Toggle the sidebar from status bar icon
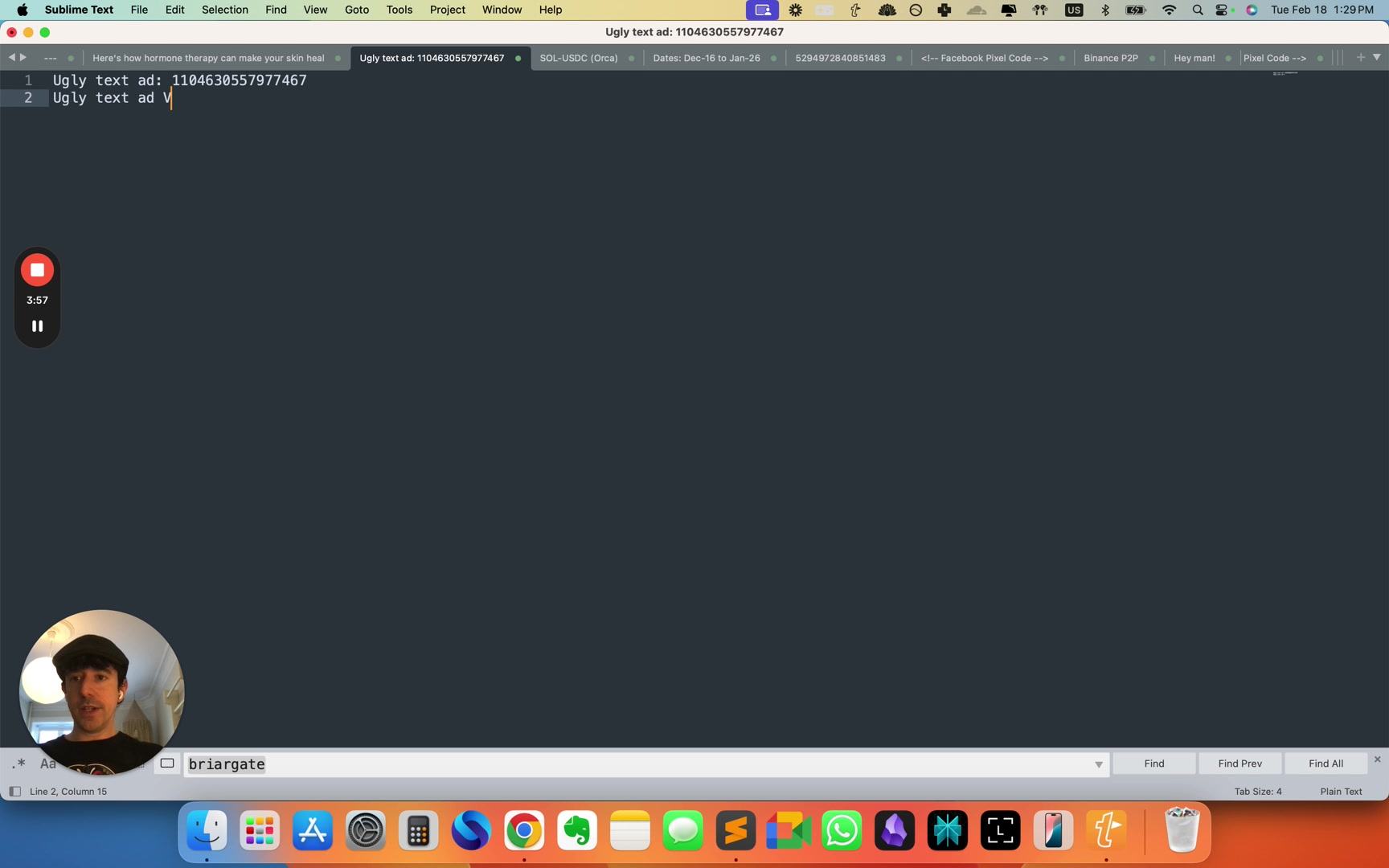This screenshot has height=868, width=1389. click(14, 792)
